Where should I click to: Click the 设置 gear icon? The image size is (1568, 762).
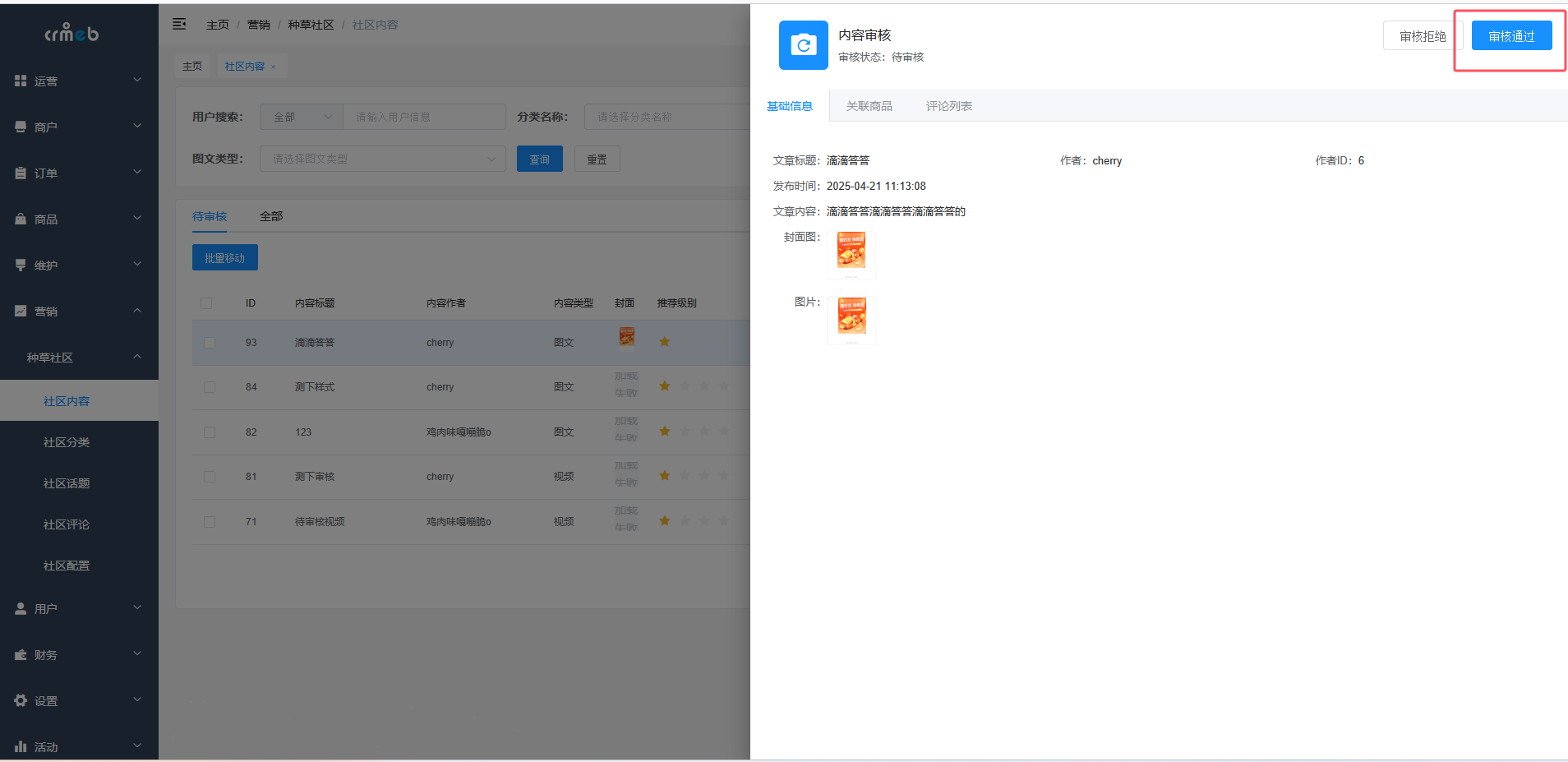pyautogui.click(x=21, y=700)
